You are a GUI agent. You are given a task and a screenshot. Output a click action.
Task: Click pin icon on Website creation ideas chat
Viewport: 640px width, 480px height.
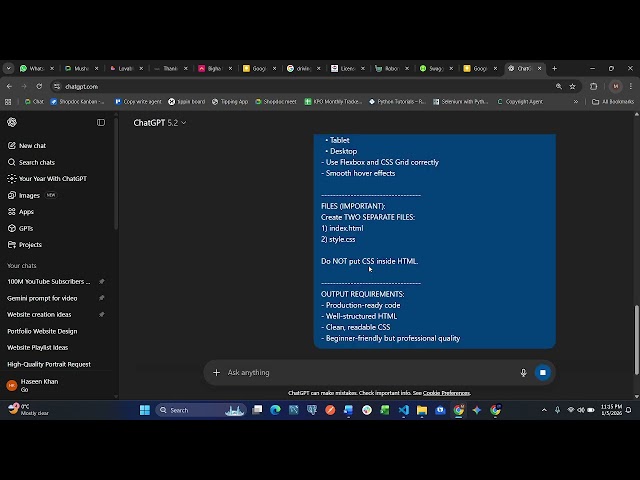(102, 315)
